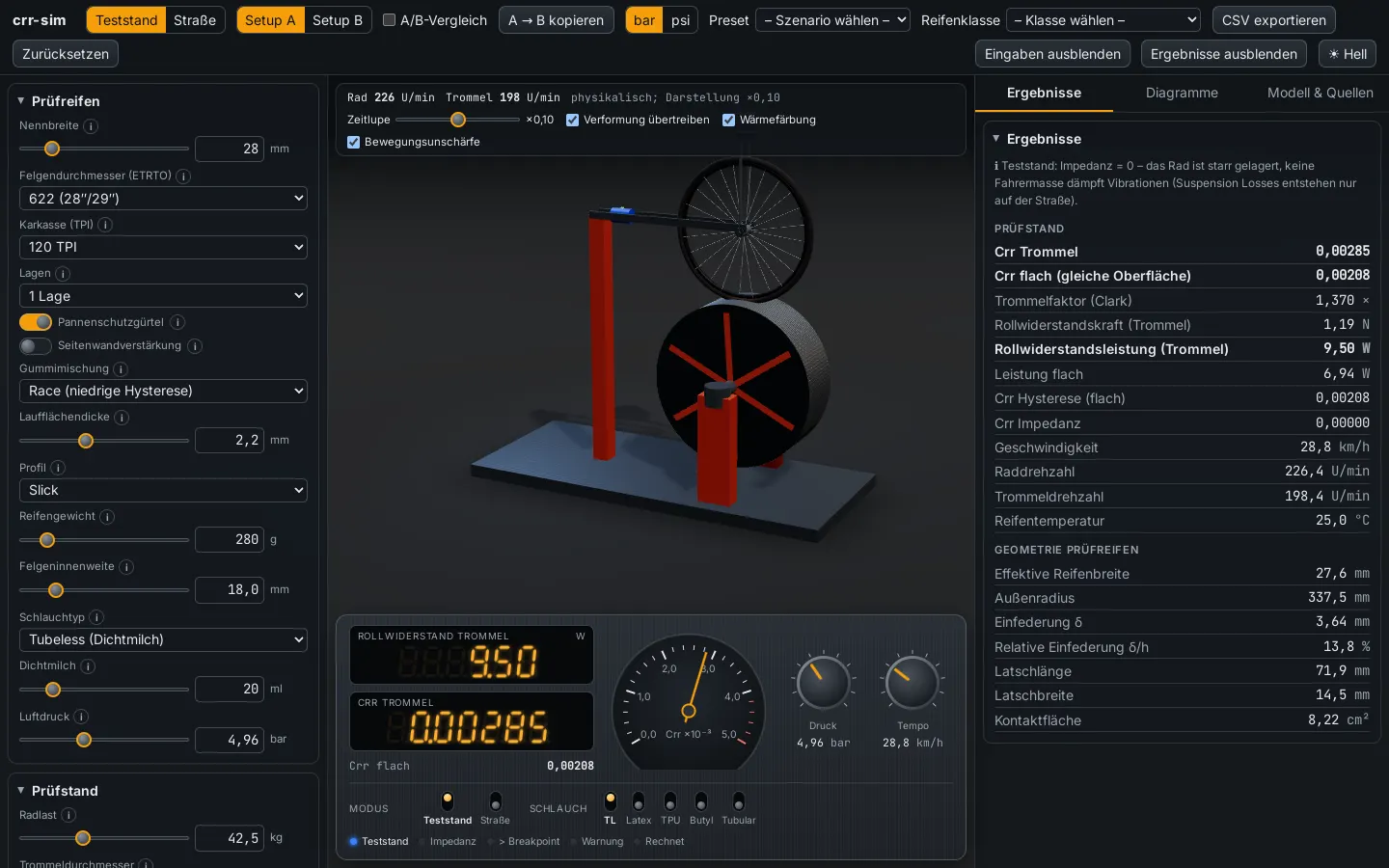
Task: Select the Straße mode tab
Action: click(x=195, y=20)
